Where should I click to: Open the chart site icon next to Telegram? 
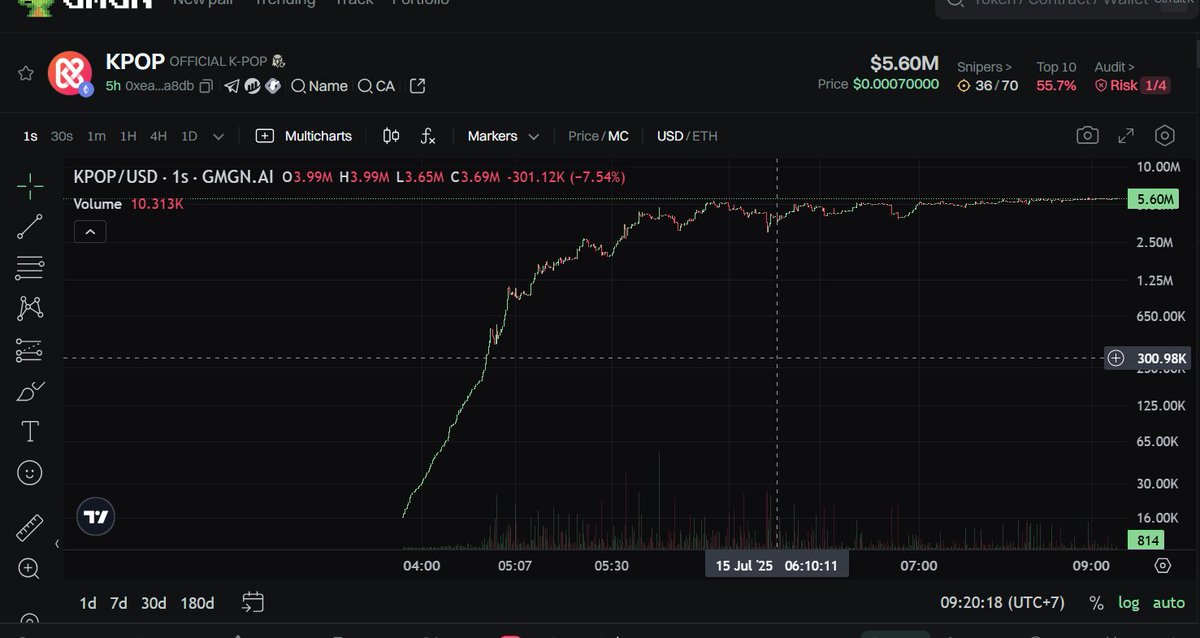[x=252, y=86]
